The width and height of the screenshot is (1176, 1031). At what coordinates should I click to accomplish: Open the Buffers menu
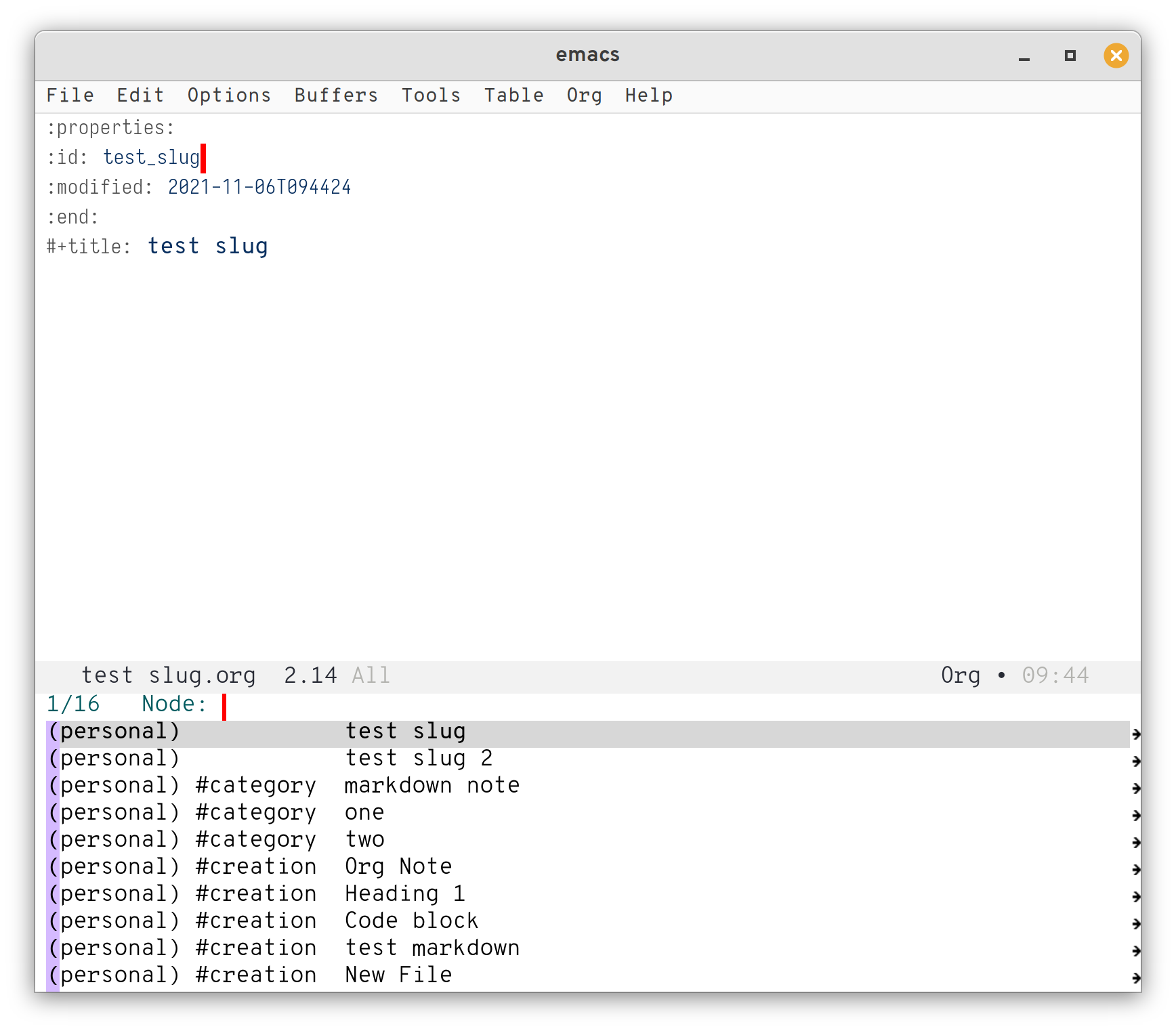(336, 95)
